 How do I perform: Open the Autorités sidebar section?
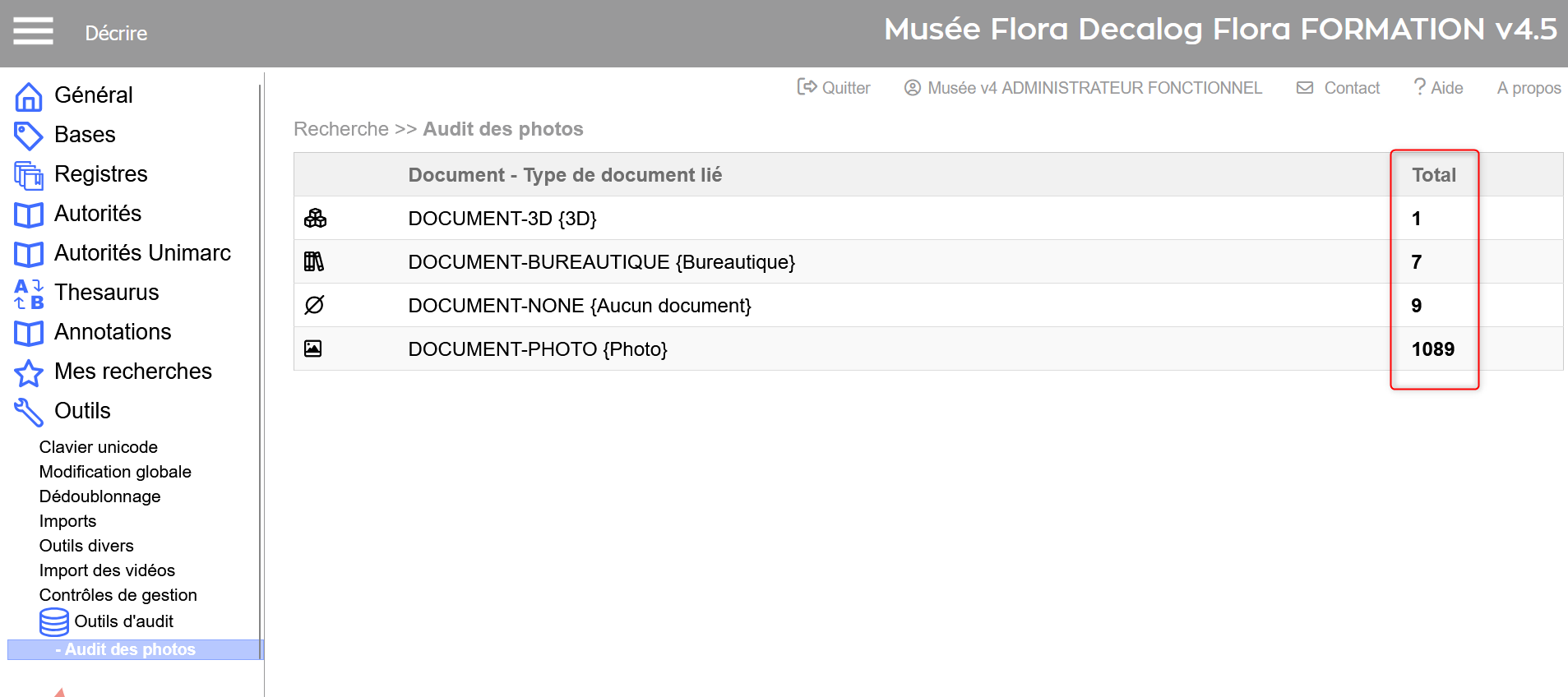(x=98, y=214)
